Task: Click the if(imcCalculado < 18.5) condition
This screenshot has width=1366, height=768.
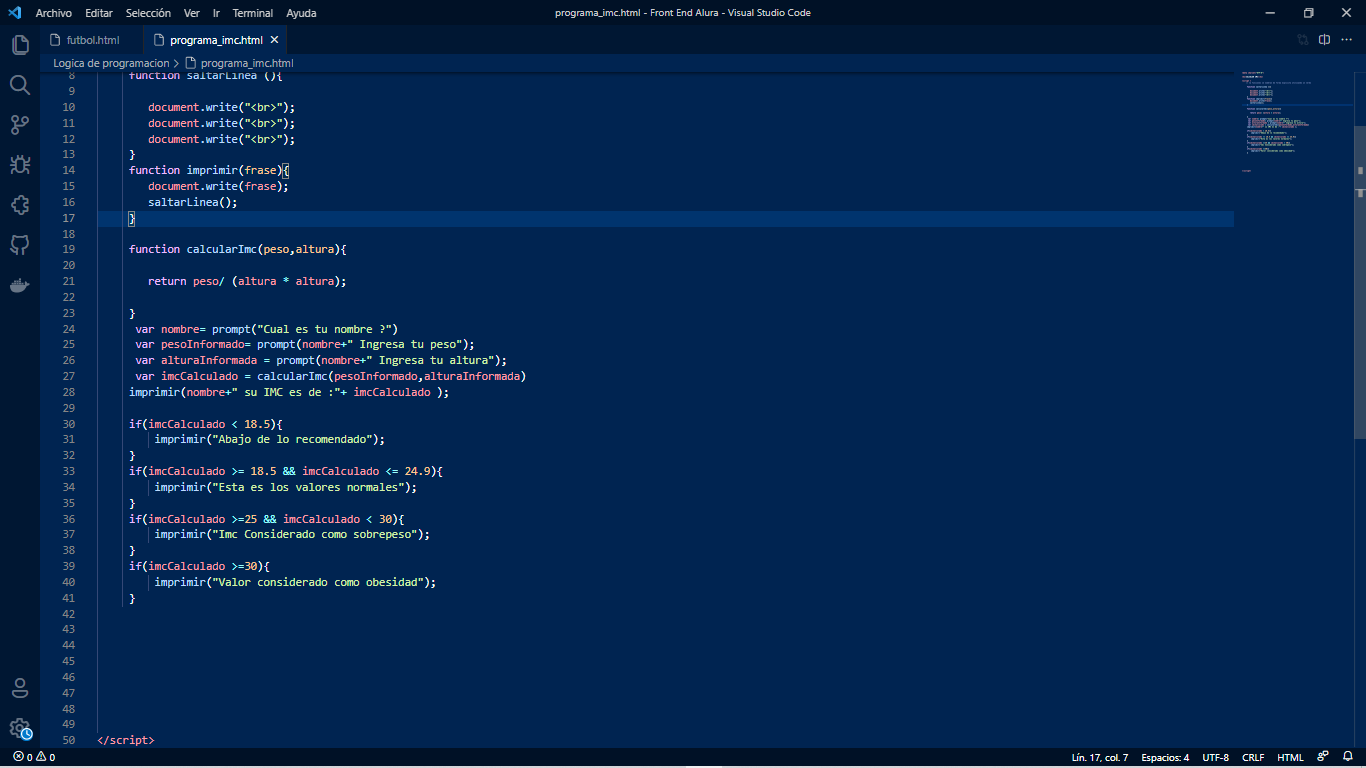Action: coord(206,424)
